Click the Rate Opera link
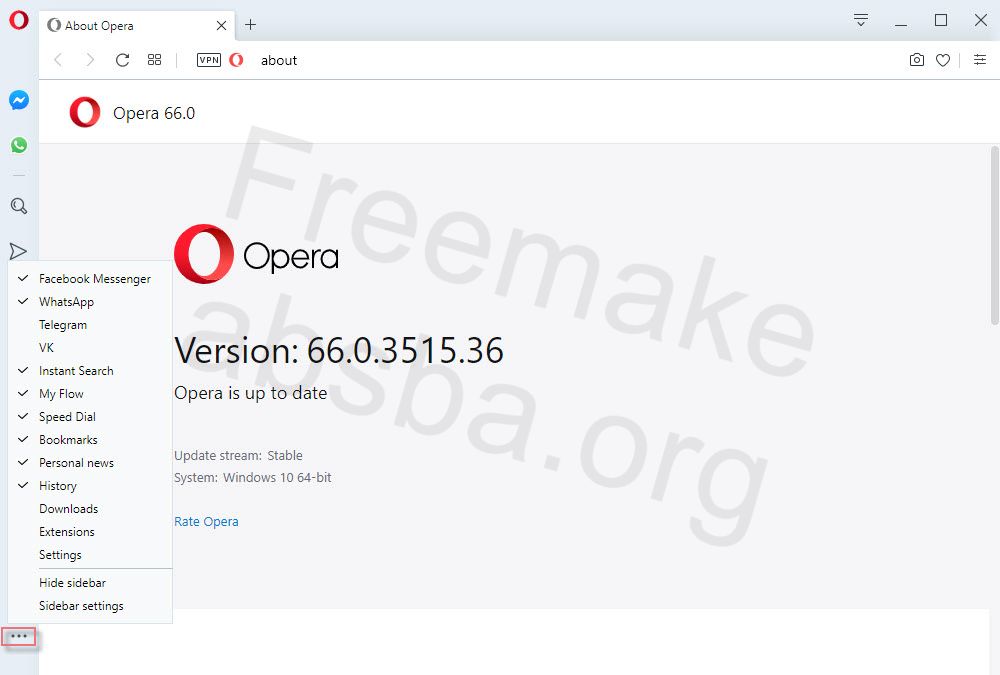The image size is (1000, 675). [206, 521]
